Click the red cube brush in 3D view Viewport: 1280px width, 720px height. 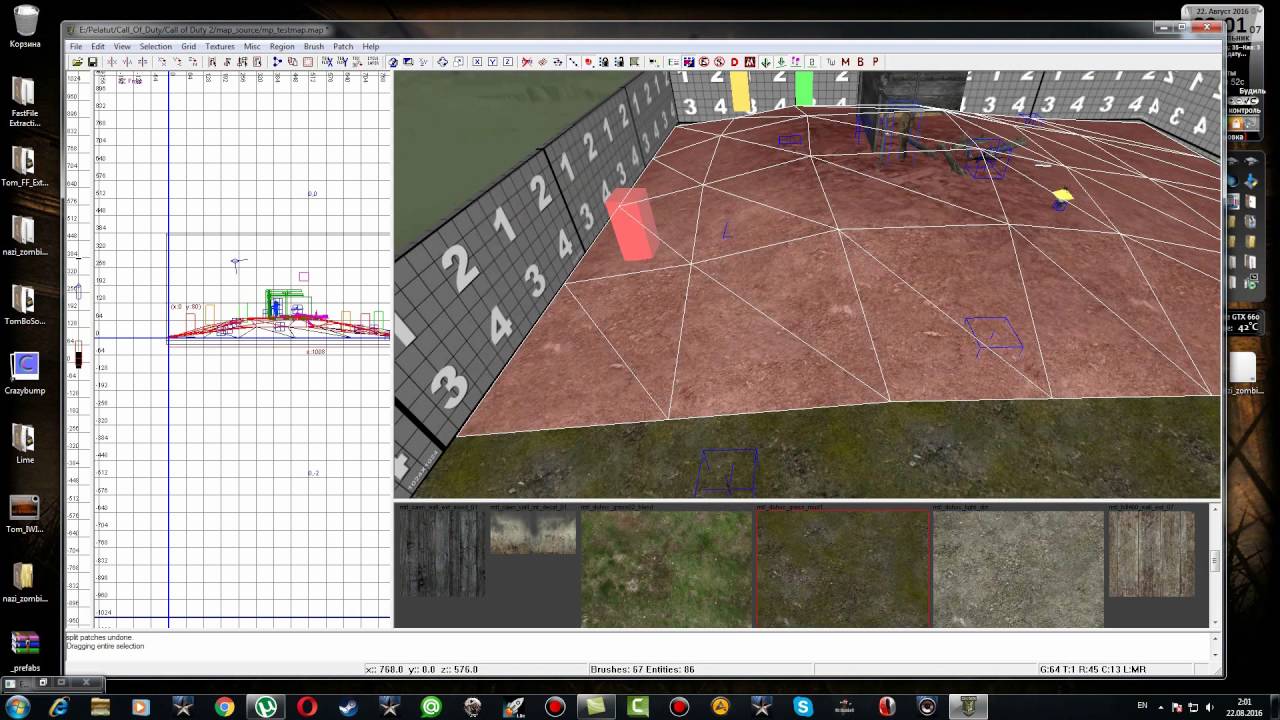[632, 224]
